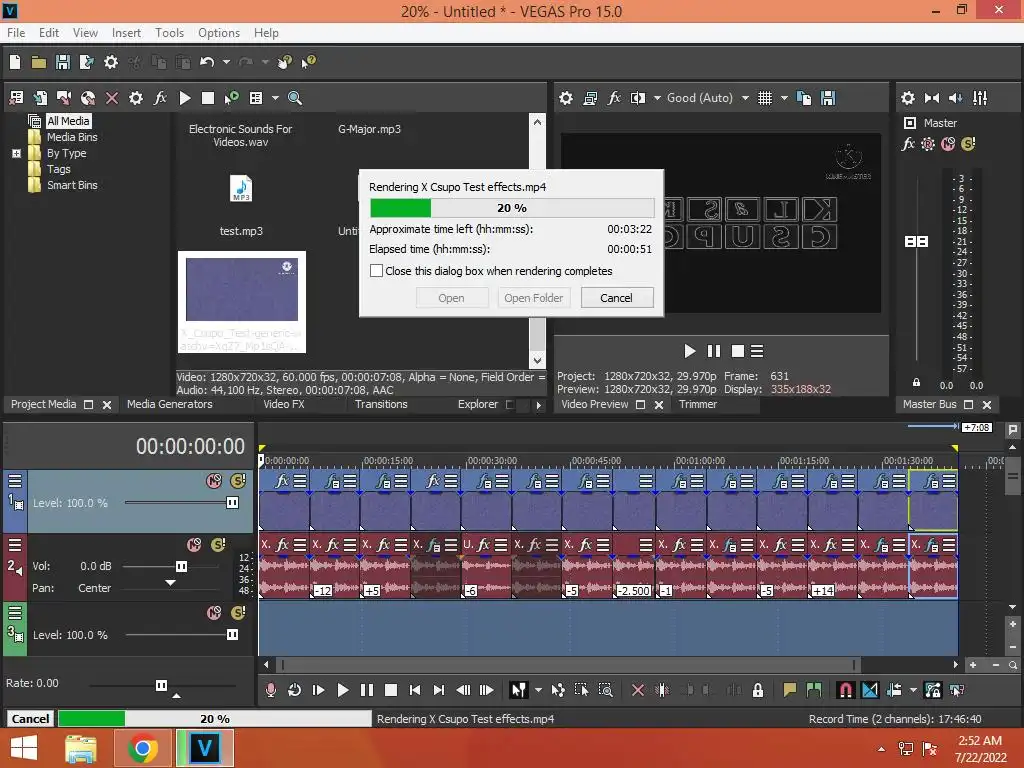
Task: Click Record microphone button in transport
Action: pyautogui.click(x=270, y=690)
